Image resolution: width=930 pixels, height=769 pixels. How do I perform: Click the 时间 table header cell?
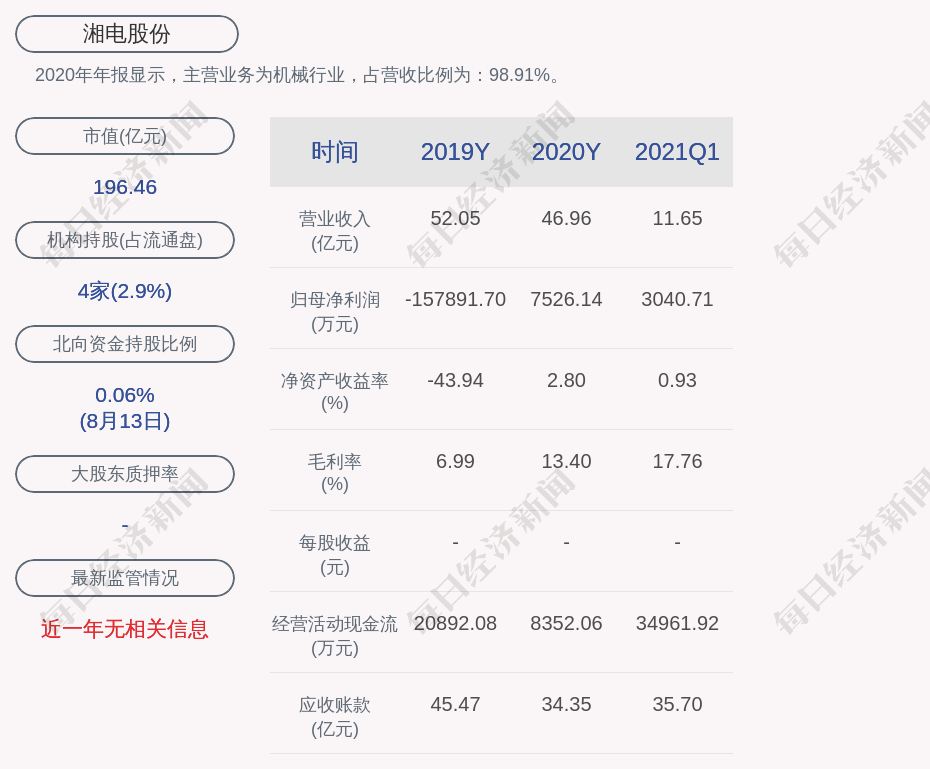tap(335, 152)
